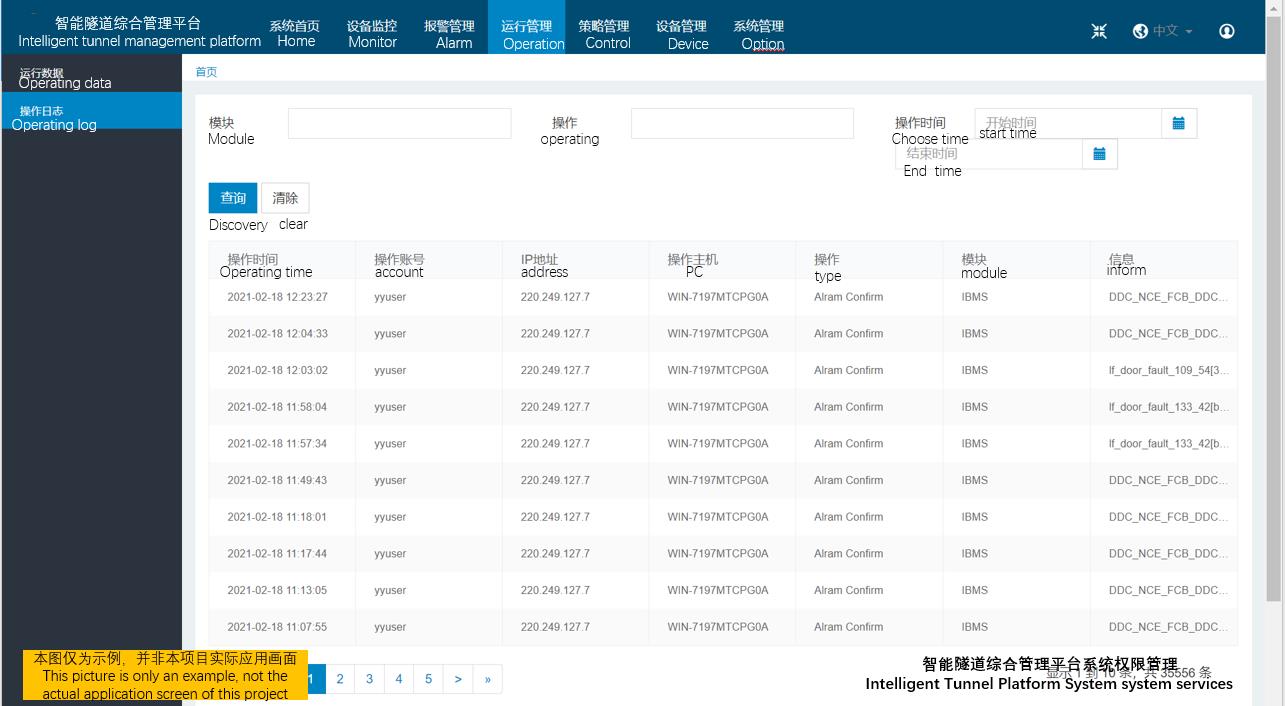Go to page 3
Image resolution: width=1285 pixels, height=706 pixels.
pyautogui.click(x=369, y=679)
